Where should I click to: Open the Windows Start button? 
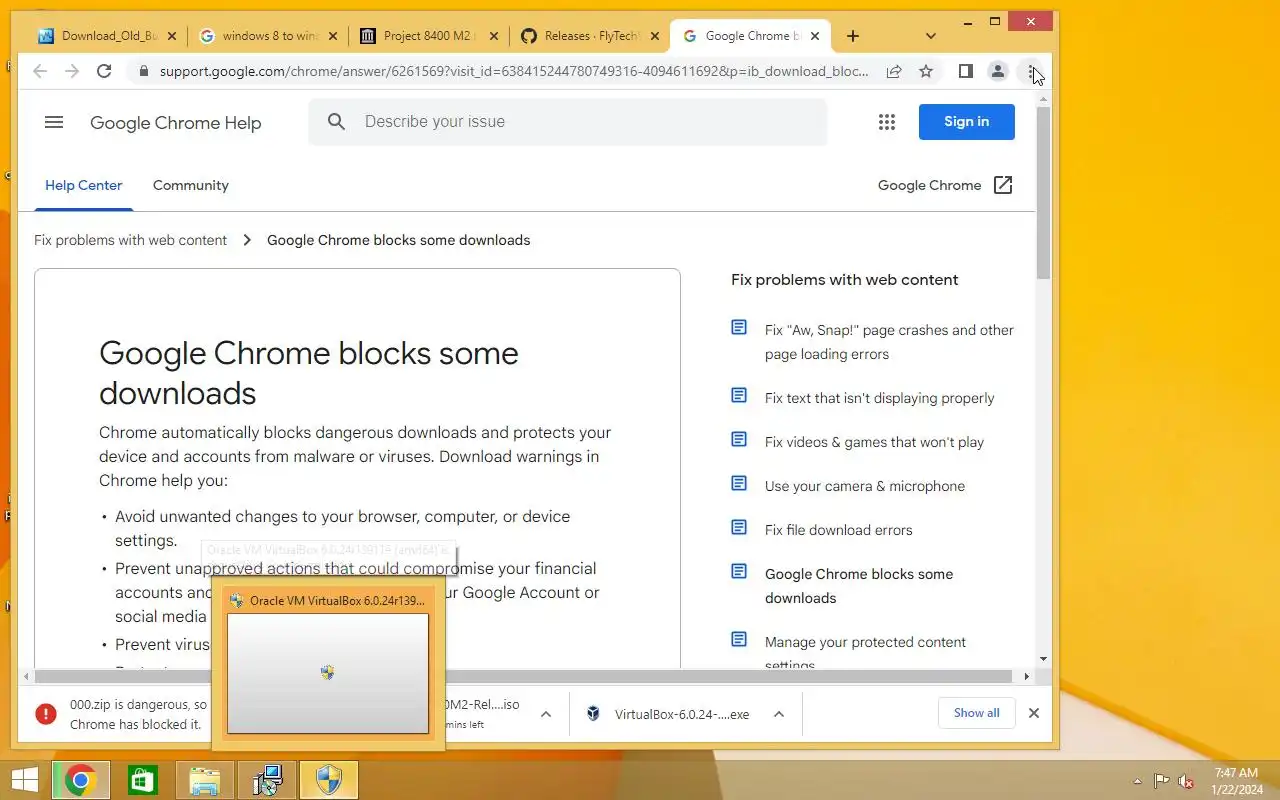coord(24,781)
